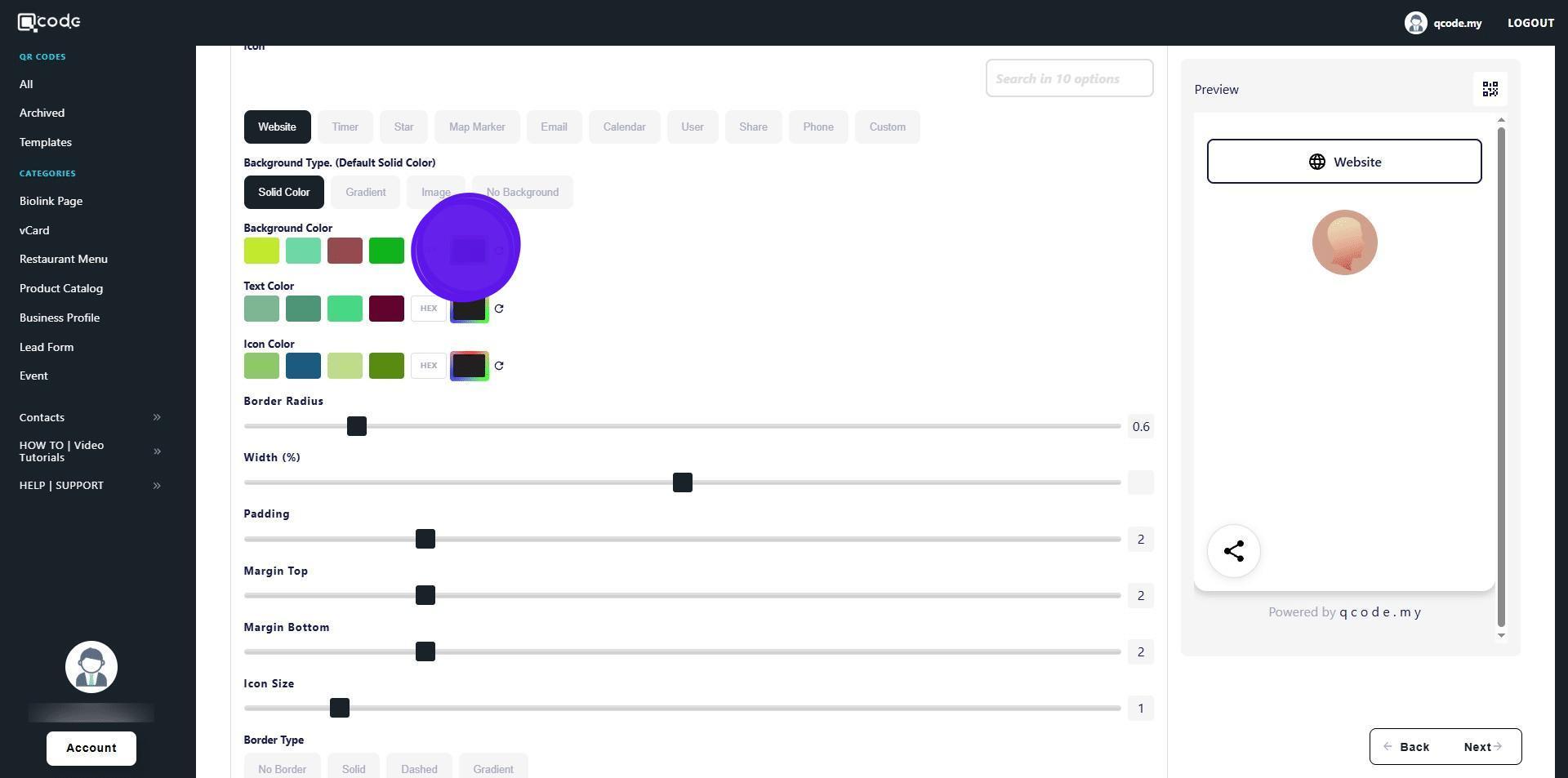The image size is (1568, 778).
Task: Click the QR code icon in Preview
Action: coord(1490,89)
